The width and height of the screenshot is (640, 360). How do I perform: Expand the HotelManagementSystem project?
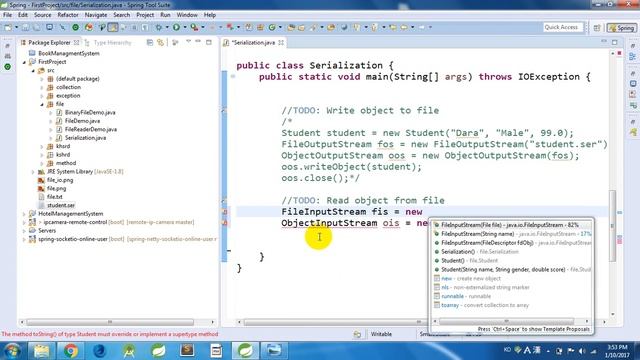(24, 214)
